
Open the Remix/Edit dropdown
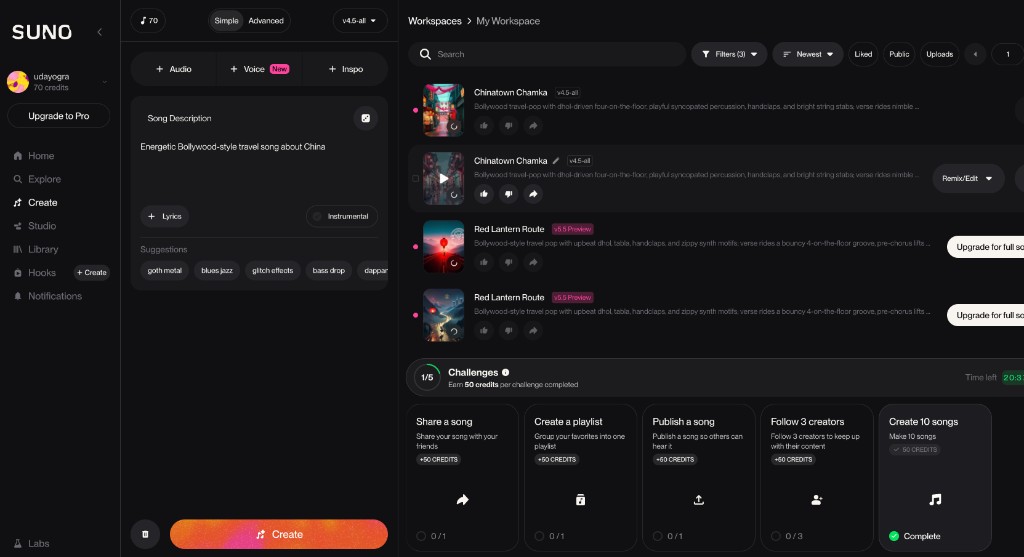[967, 178]
